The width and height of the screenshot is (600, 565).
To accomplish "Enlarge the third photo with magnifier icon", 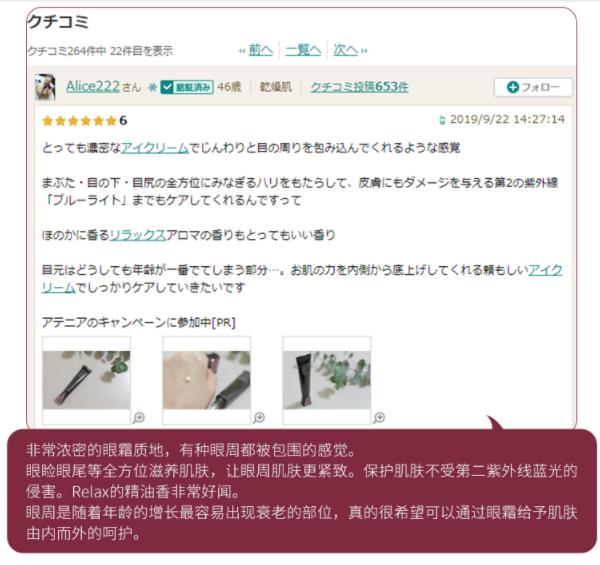I will tap(379, 417).
